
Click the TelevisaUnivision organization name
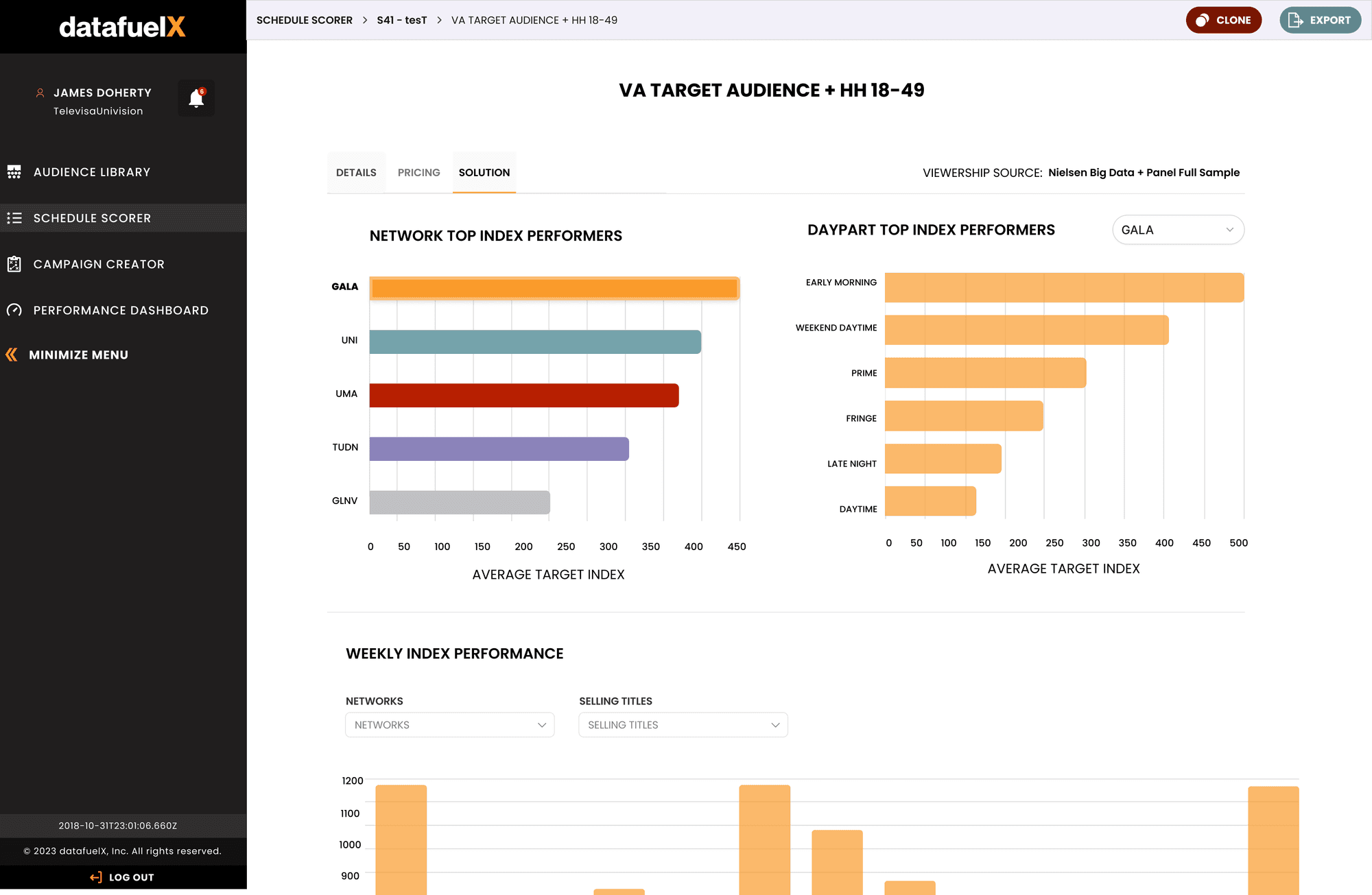click(x=98, y=111)
